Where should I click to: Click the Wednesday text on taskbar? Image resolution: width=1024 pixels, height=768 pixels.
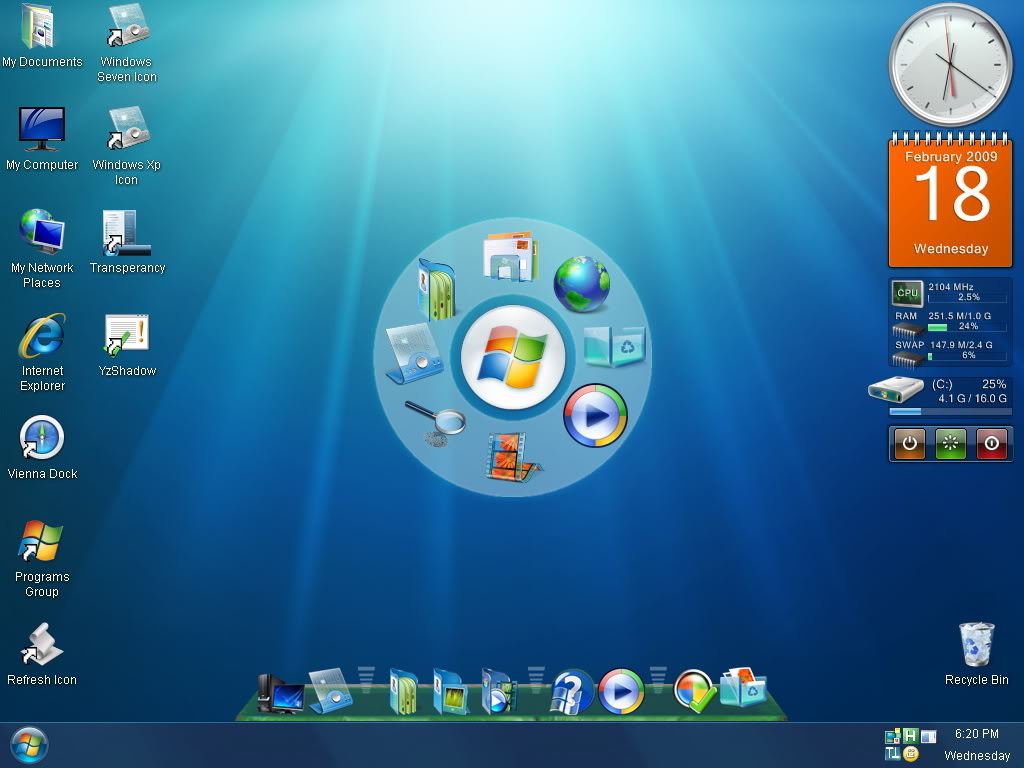[977, 756]
